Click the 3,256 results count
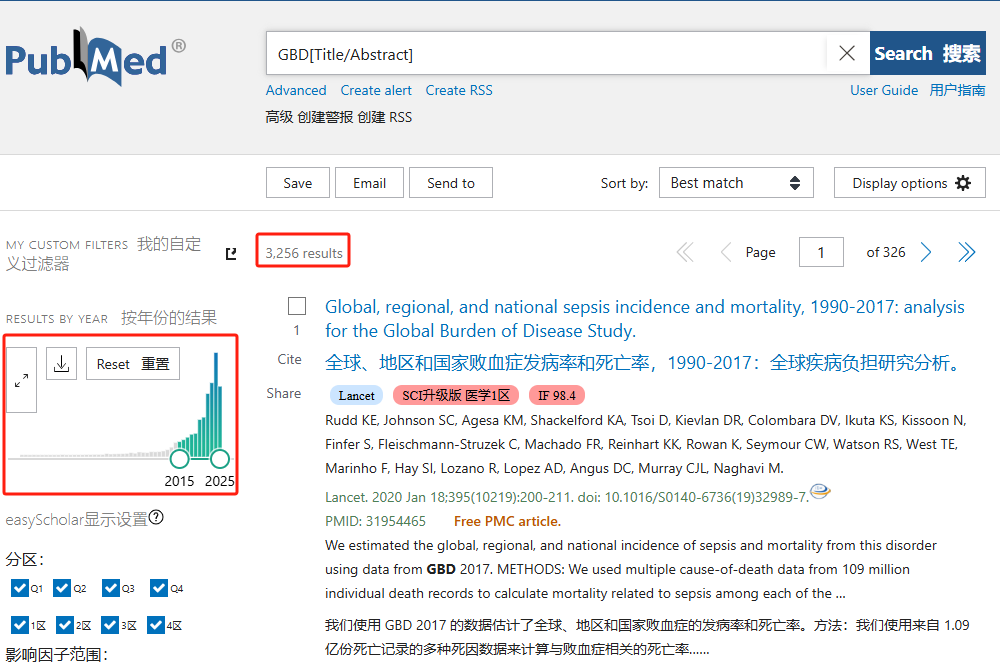This screenshot has width=1000, height=667. pos(304,253)
